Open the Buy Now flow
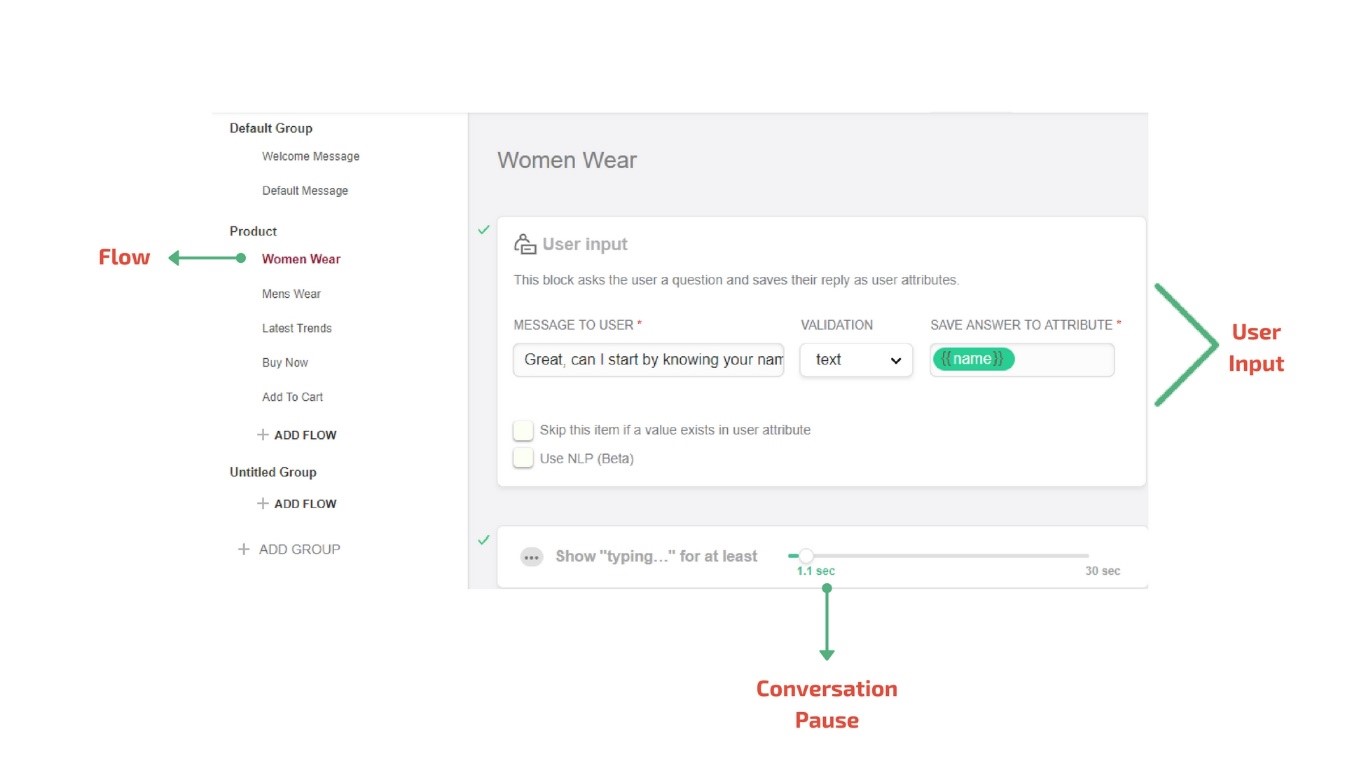This screenshot has width=1345, height=757. (x=285, y=363)
